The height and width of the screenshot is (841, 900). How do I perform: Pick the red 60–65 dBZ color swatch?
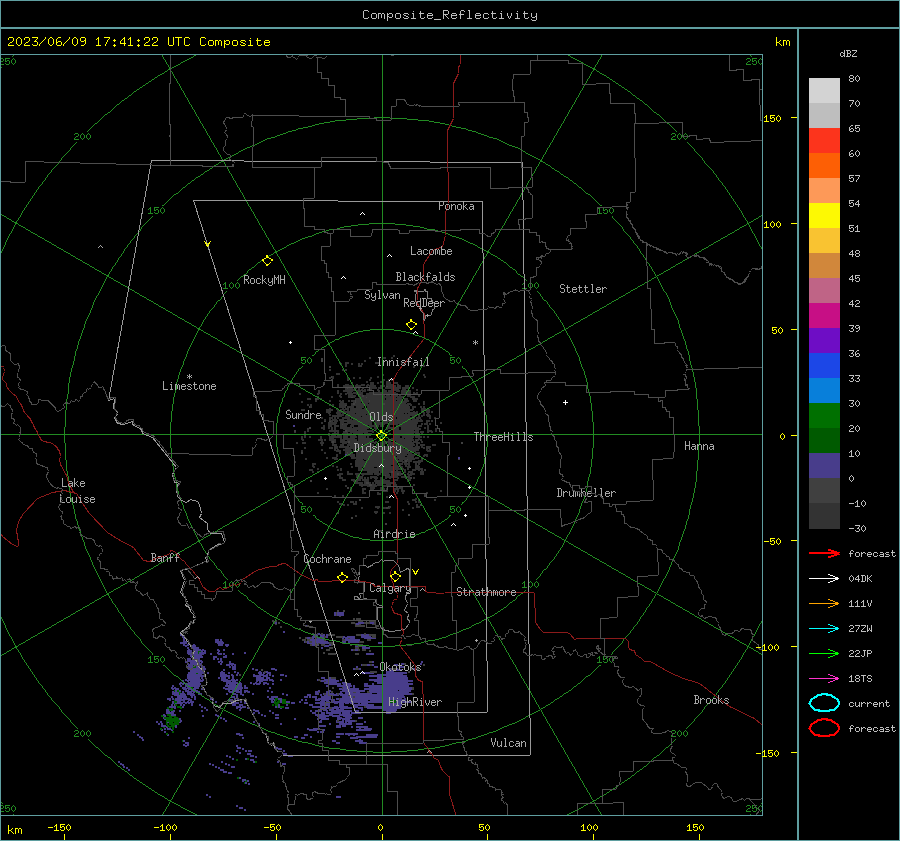[x=824, y=141]
